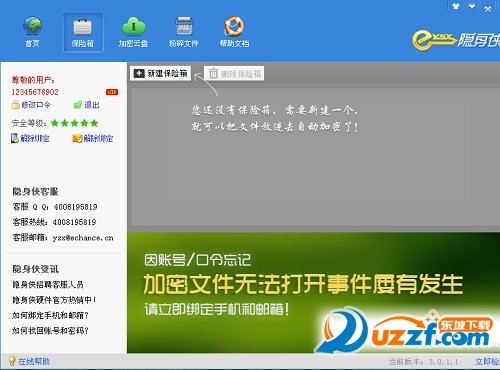Click the red VIP badge
The image size is (500, 370).
(112, 92)
